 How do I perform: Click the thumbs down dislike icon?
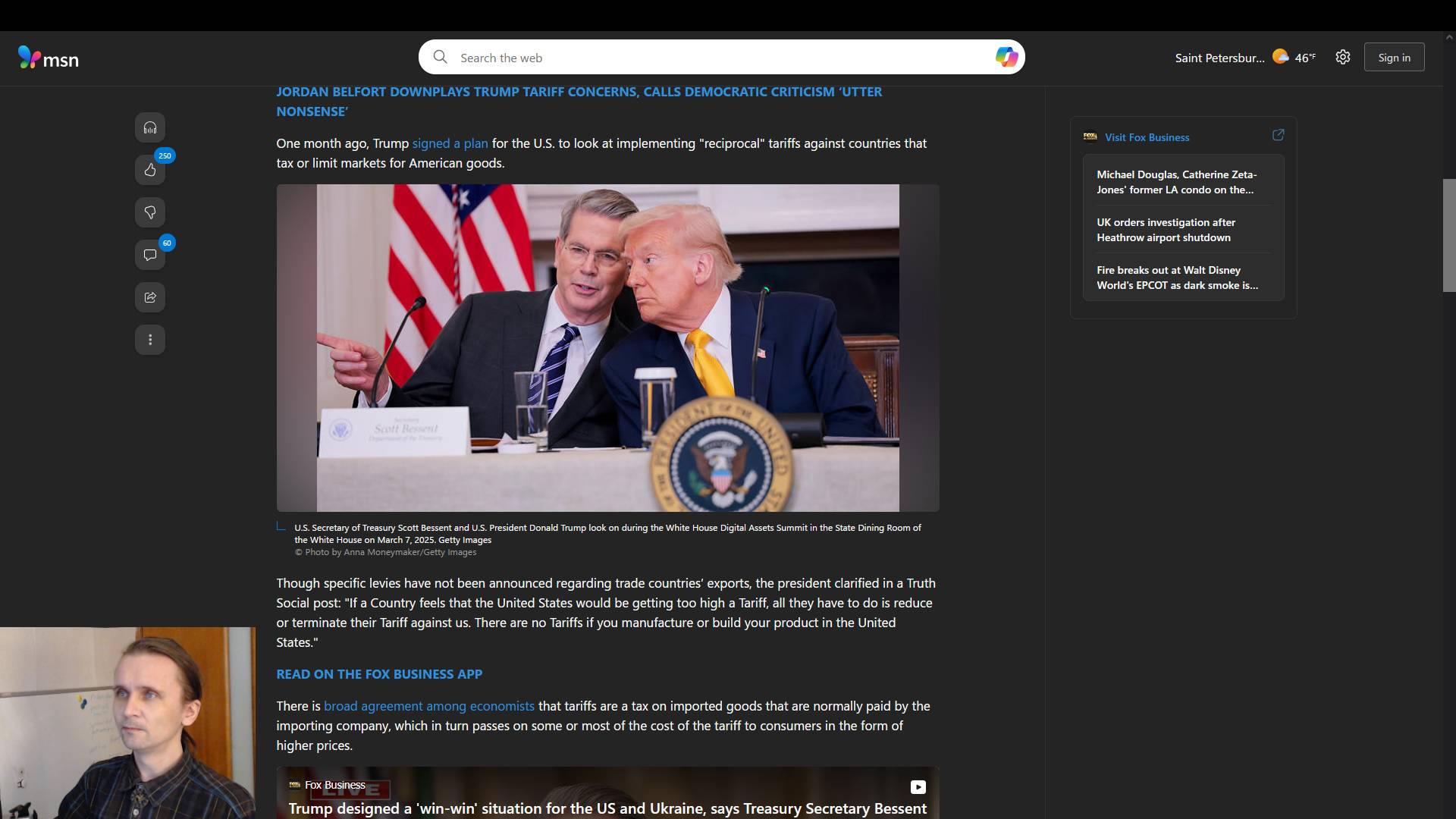(x=150, y=212)
